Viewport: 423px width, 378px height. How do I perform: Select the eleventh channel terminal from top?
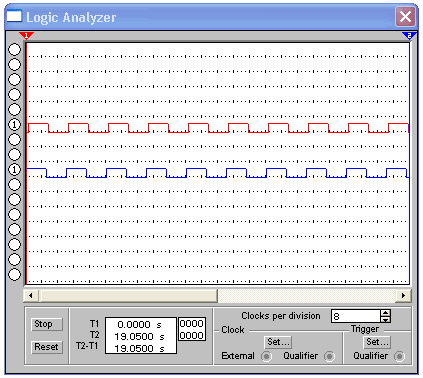[14, 199]
